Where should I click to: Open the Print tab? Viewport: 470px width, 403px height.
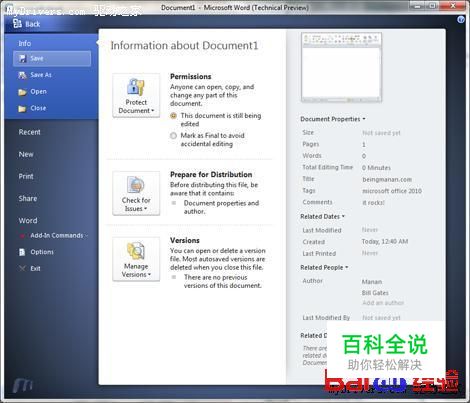(26, 177)
